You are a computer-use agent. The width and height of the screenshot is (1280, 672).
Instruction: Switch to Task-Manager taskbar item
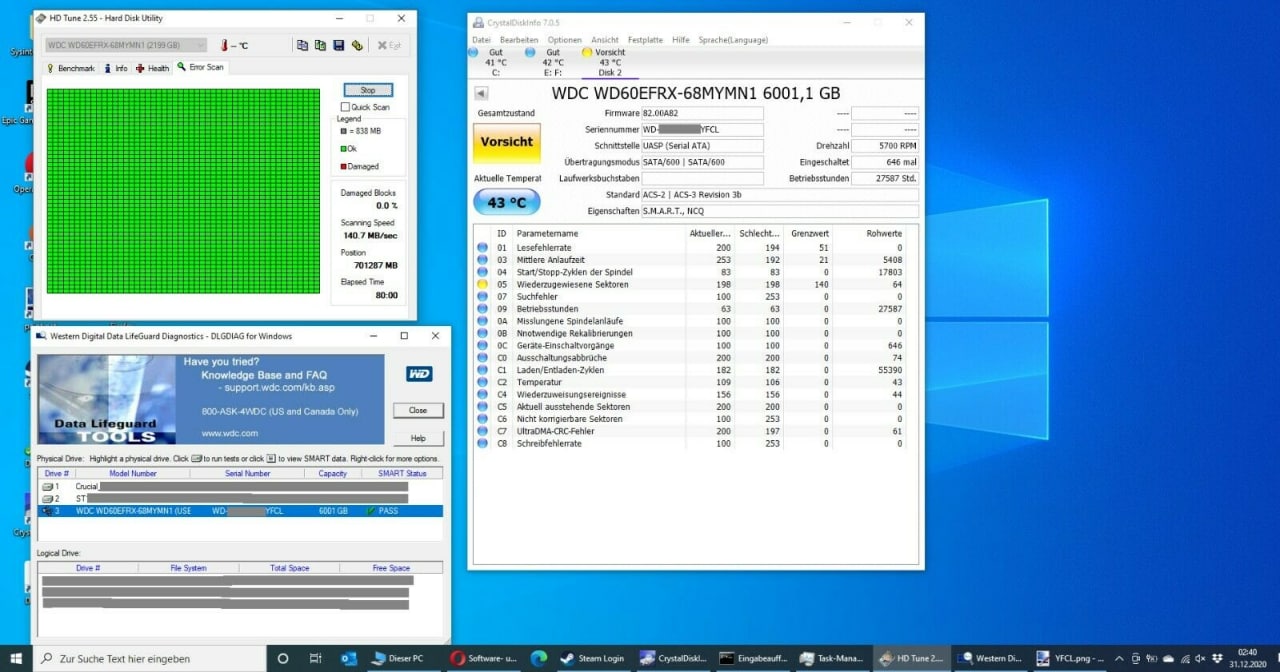tap(832, 658)
